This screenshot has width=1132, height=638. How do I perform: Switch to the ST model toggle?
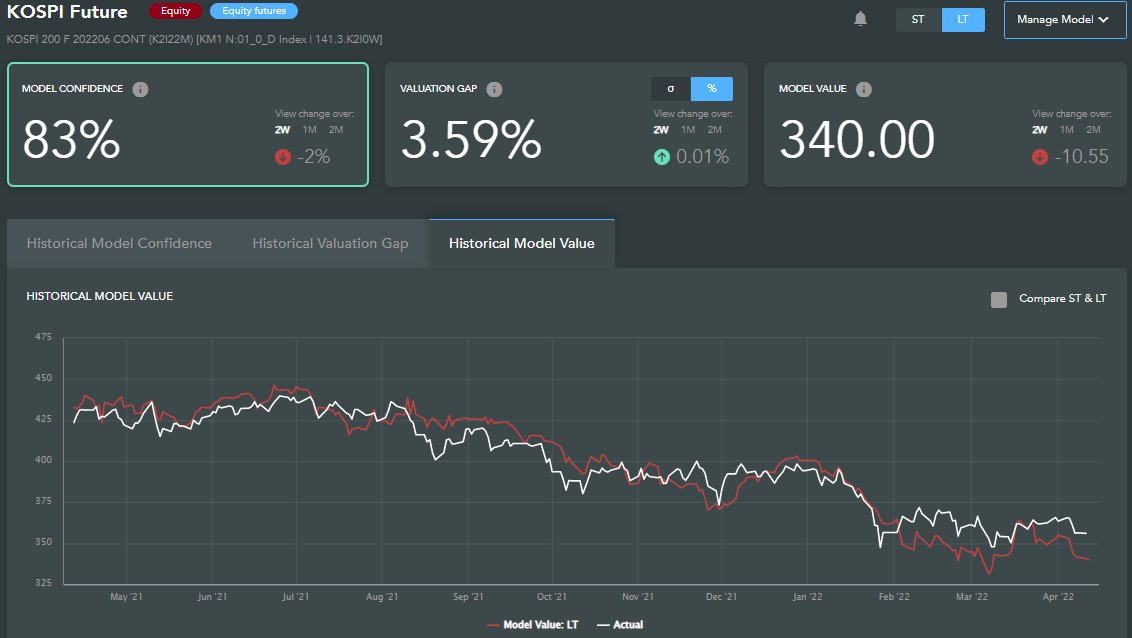tap(918, 19)
